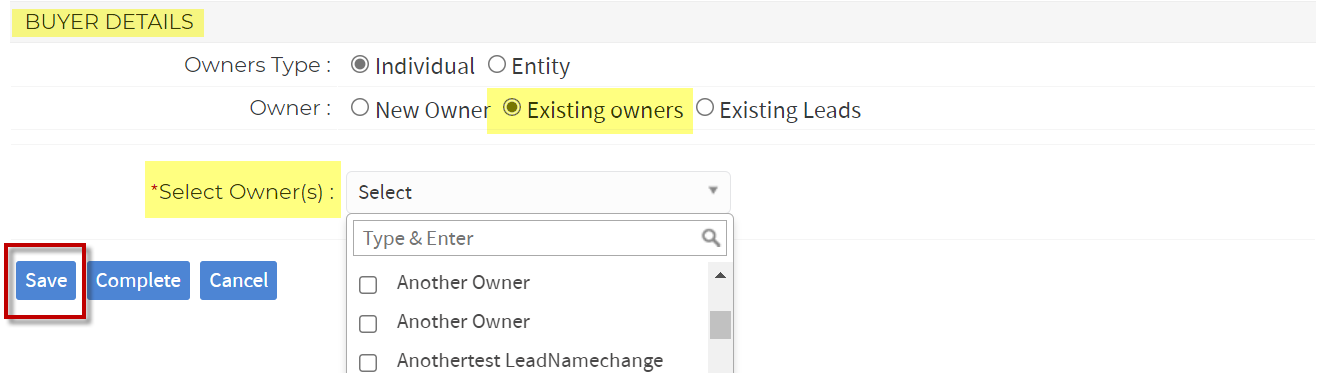Click the owner list scrollbar thumb
This screenshot has width=1320, height=373.
tap(720, 325)
